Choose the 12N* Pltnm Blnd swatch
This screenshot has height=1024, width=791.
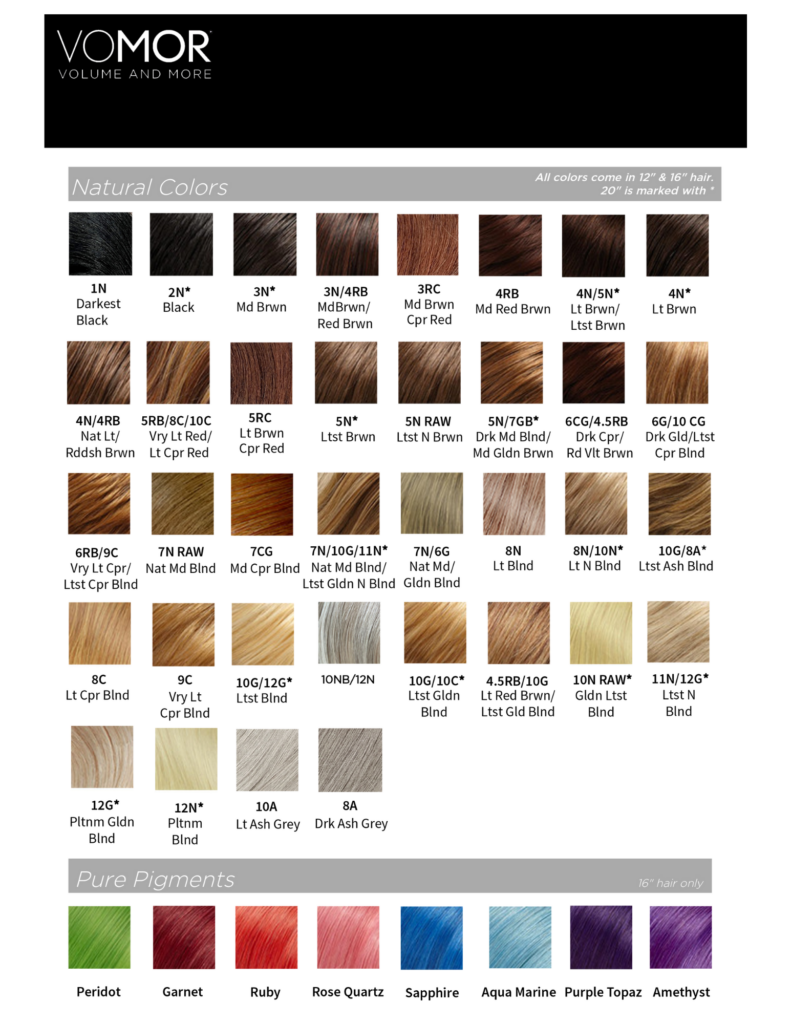click(x=186, y=759)
